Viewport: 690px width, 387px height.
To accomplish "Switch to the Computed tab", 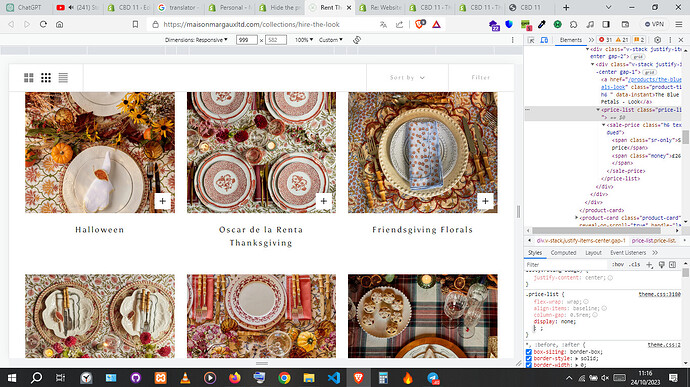I will click(x=563, y=253).
